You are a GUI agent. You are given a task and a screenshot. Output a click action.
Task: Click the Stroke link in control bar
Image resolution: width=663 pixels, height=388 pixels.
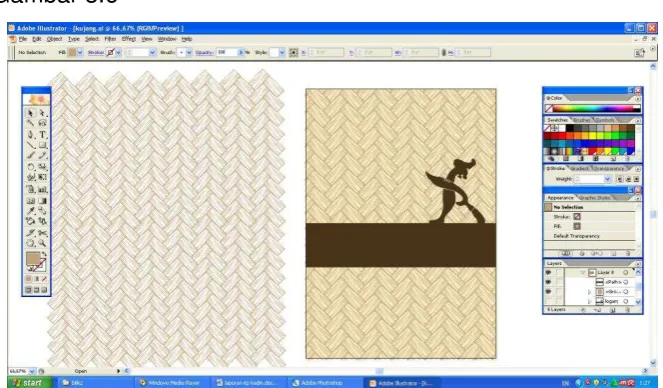(x=96, y=52)
